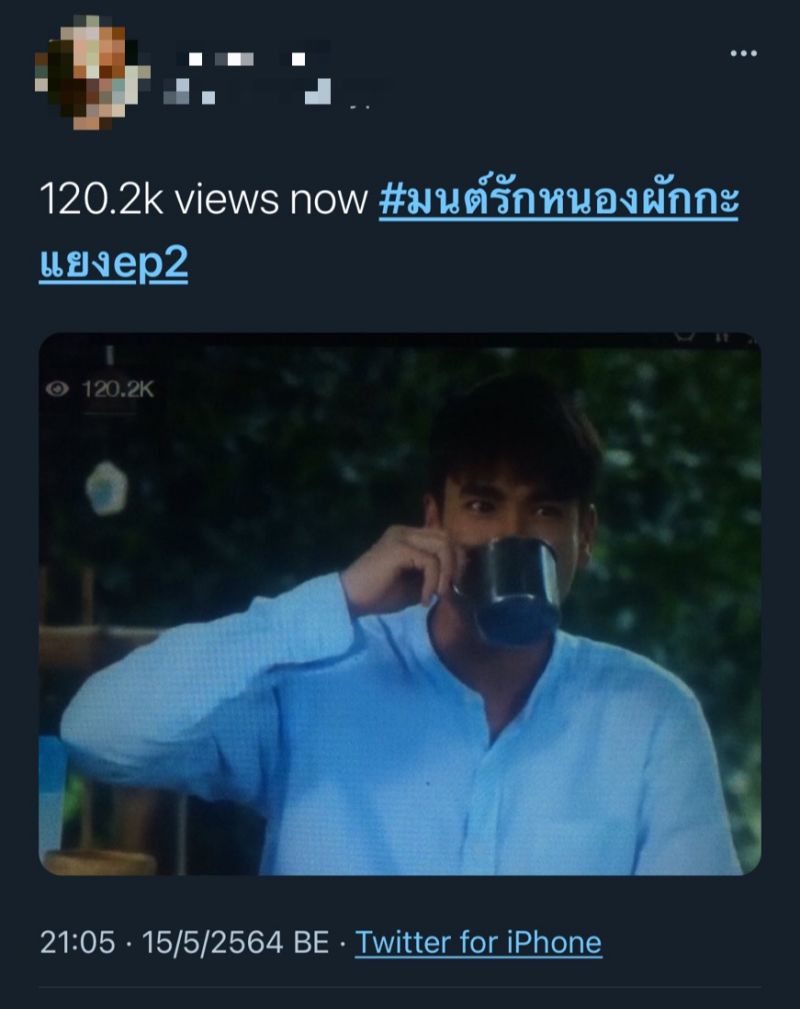This screenshot has width=800, height=1009.
Task: Open the #มนต์รักหนองผักกะ hashtag link
Action: [x=558, y=201]
